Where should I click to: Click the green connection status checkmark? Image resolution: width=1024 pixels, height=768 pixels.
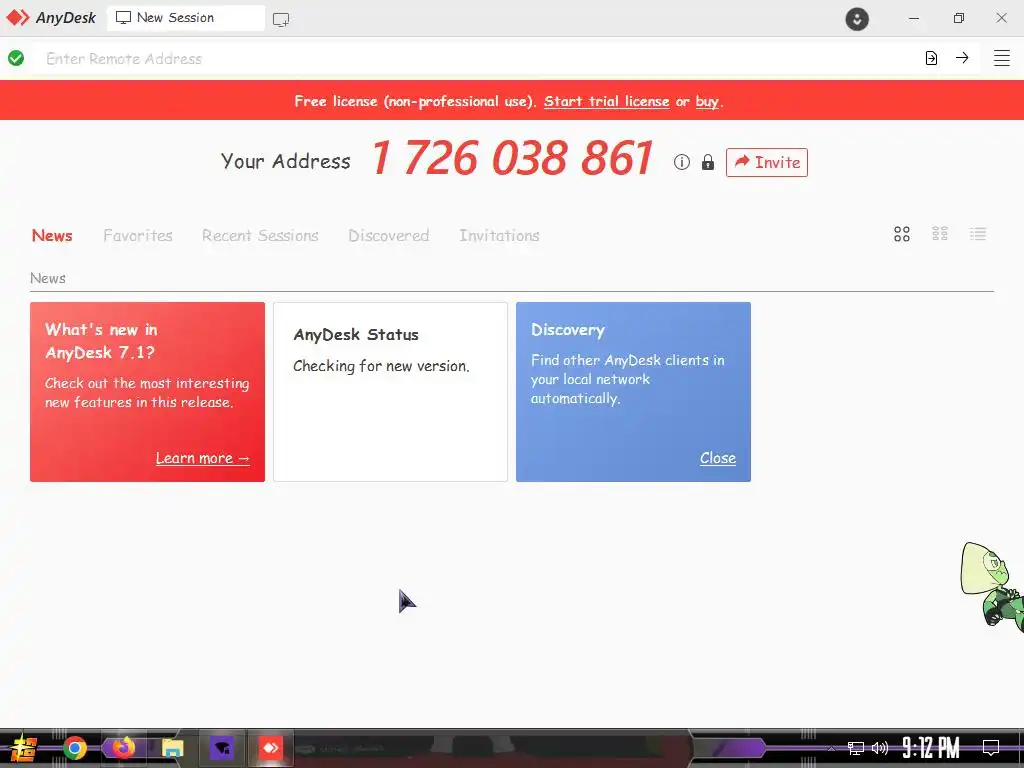pyautogui.click(x=16, y=58)
